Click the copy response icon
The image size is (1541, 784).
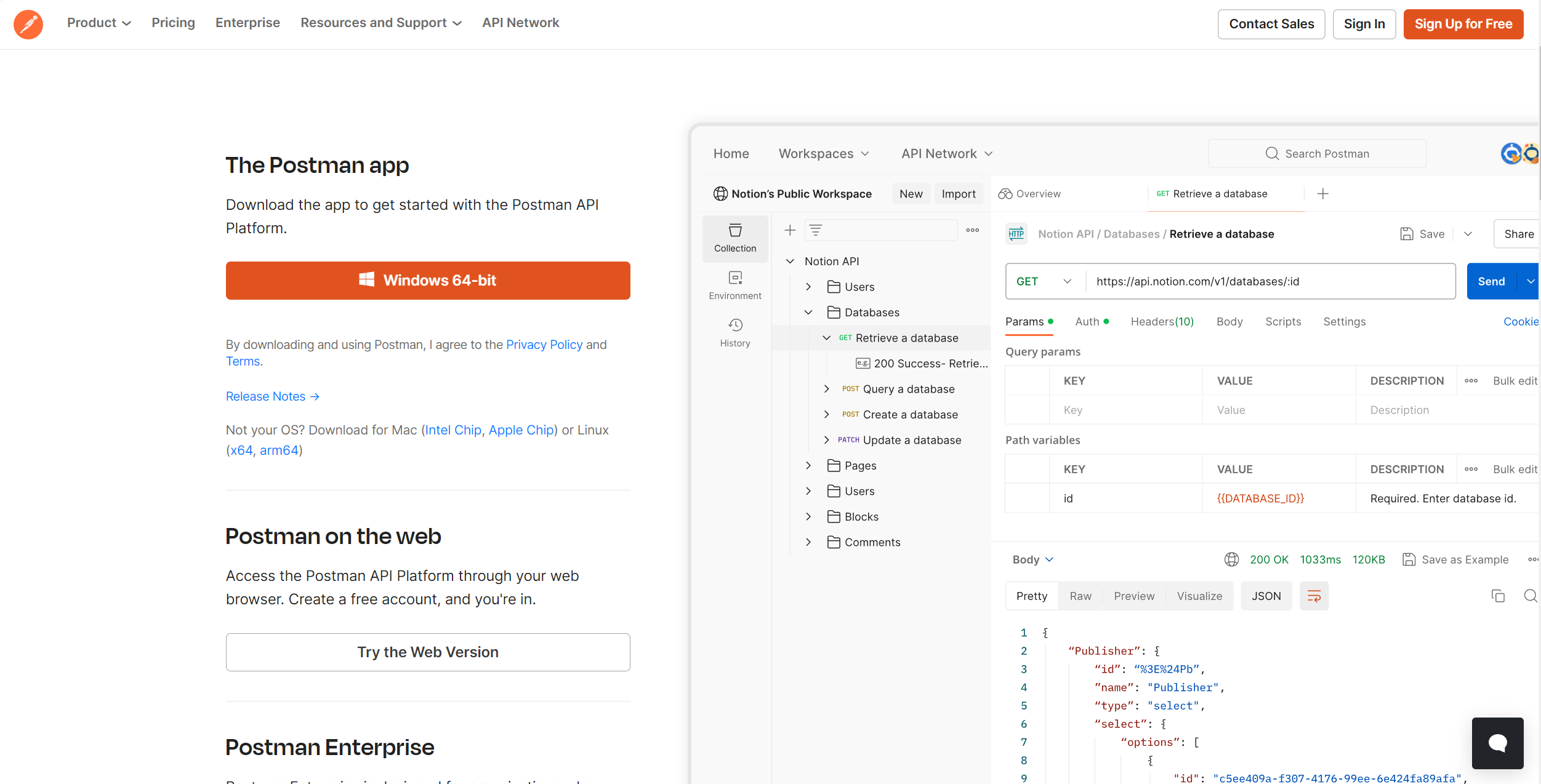(x=1497, y=596)
